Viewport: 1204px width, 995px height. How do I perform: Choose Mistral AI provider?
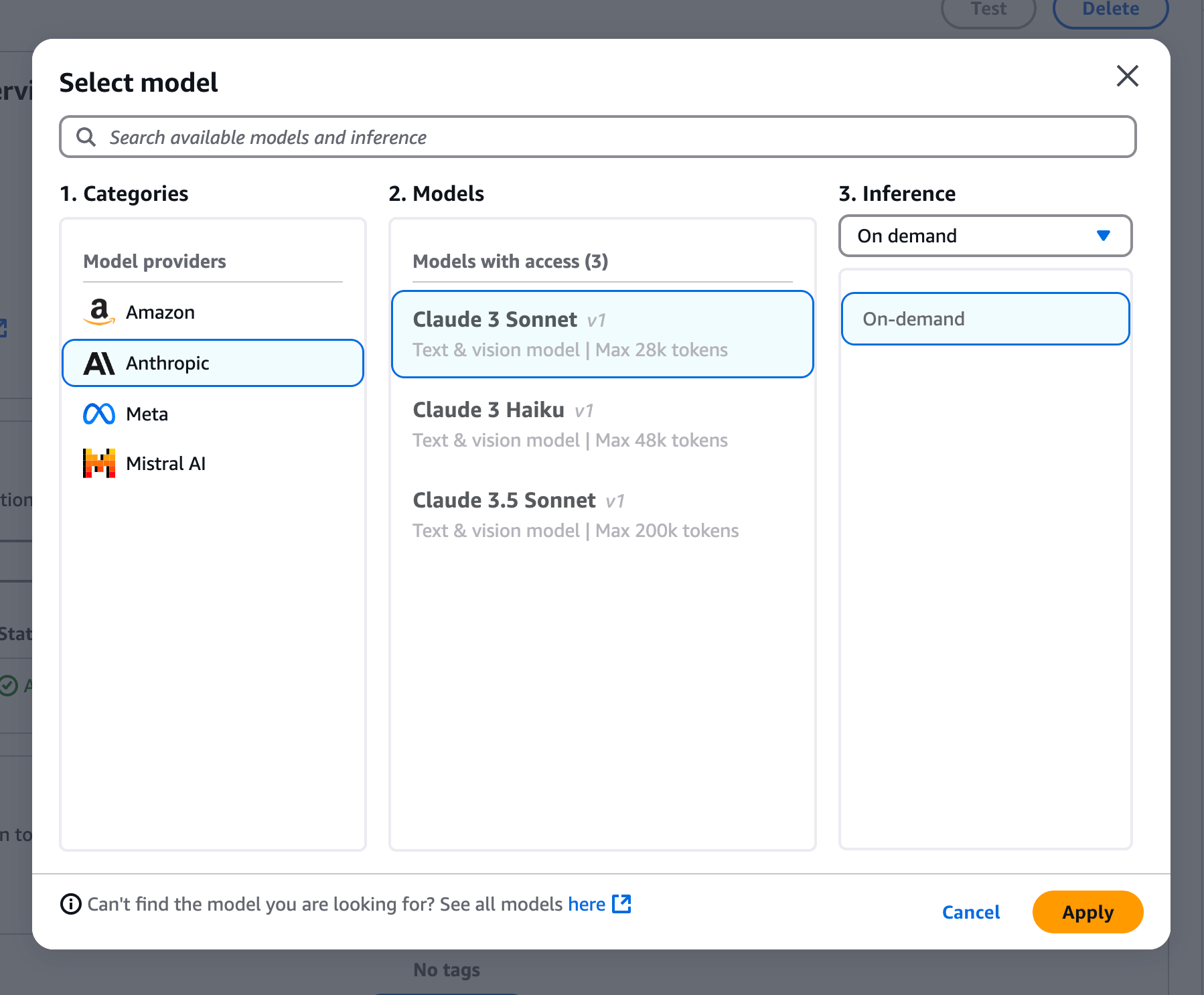pyautogui.click(x=165, y=463)
